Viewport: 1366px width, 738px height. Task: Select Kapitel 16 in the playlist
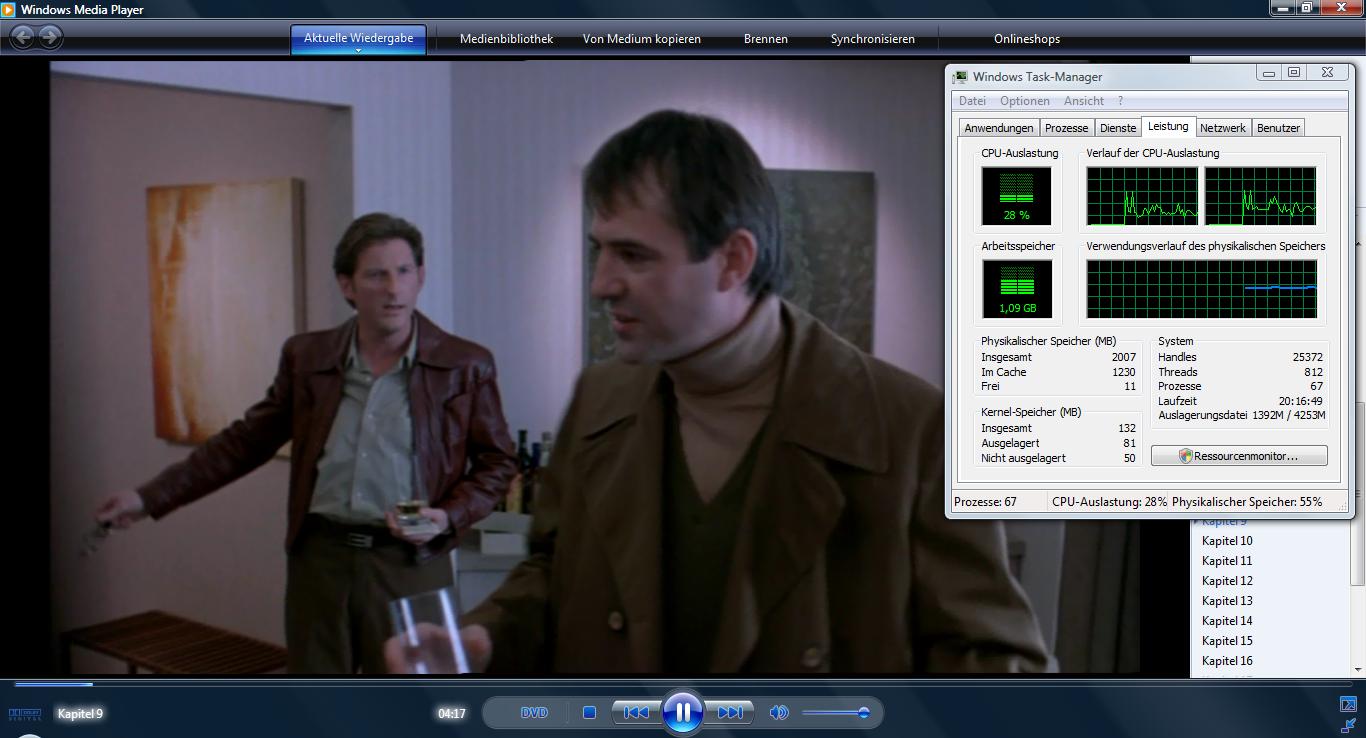point(1227,661)
